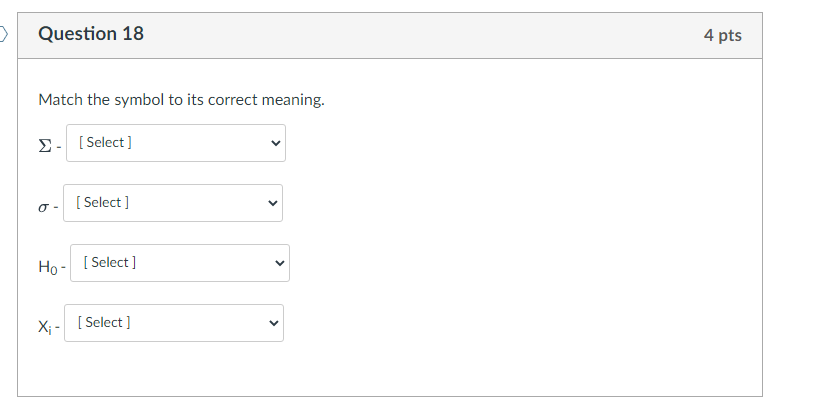The height and width of the screenshot is (417, 832).
Task: Open the lowercase sigma (σ) dropdown
Action: click(172, 203)
